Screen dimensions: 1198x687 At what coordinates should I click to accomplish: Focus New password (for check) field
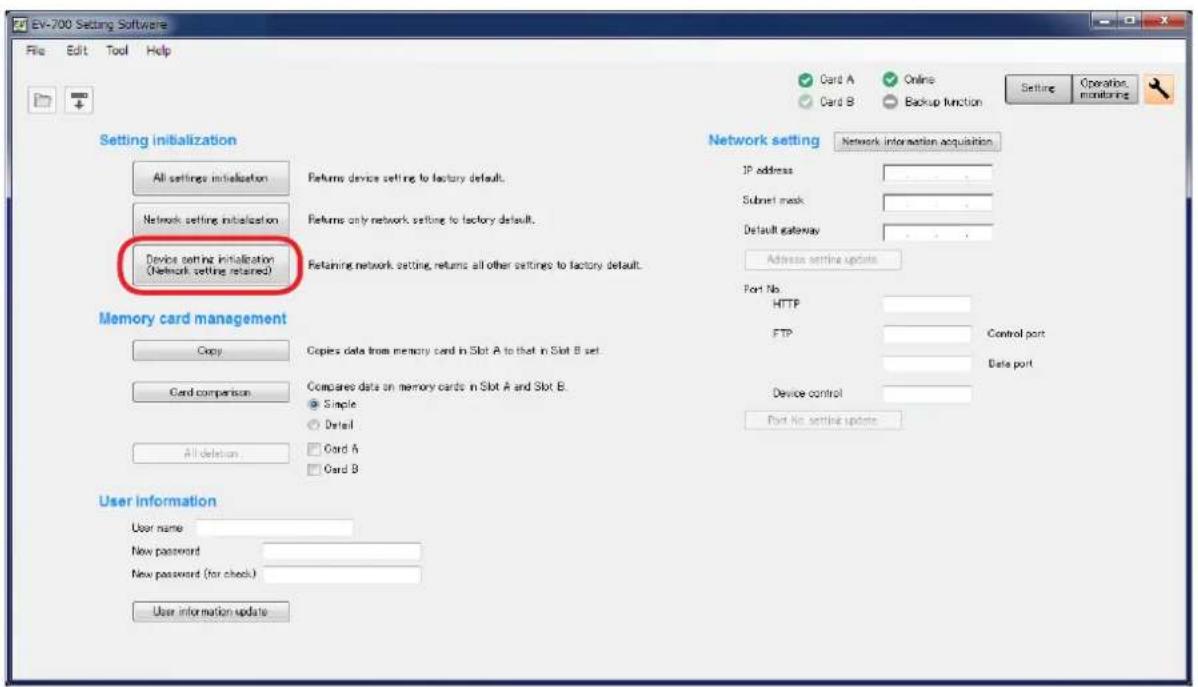click(342, 574)
